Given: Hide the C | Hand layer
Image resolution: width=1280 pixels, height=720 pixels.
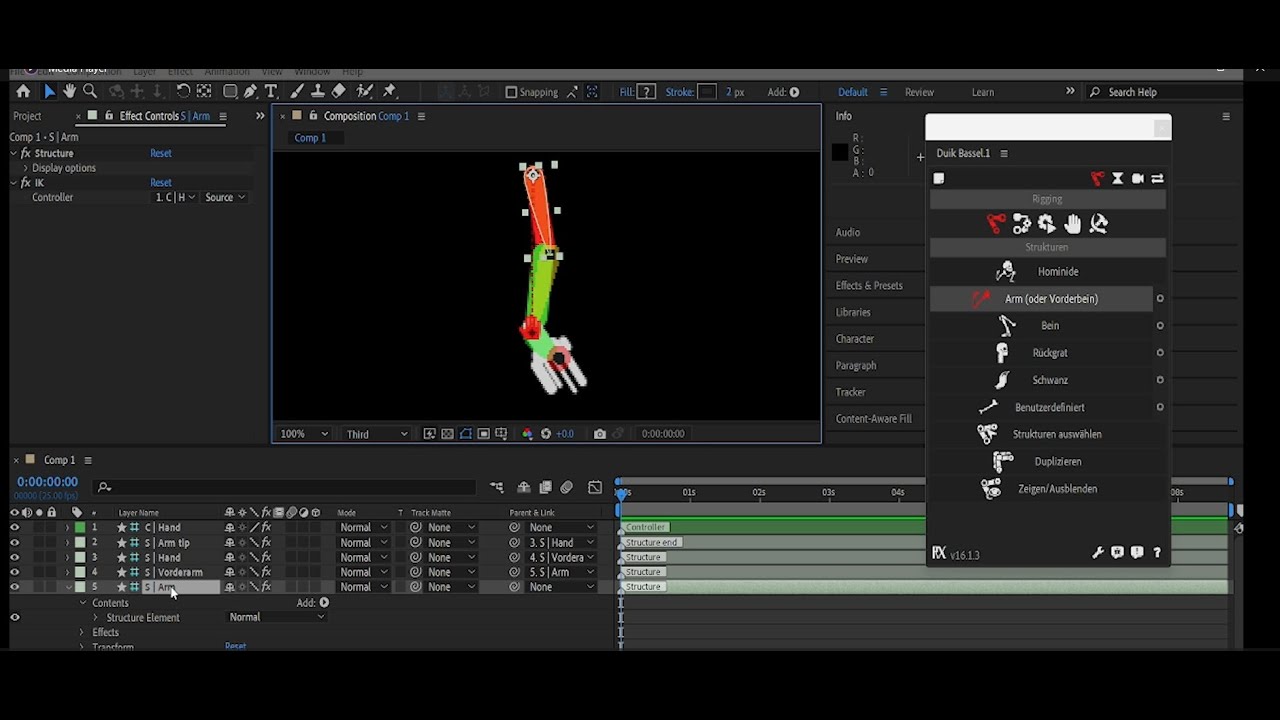Looking at the screenshot, I should click(14, 527).
